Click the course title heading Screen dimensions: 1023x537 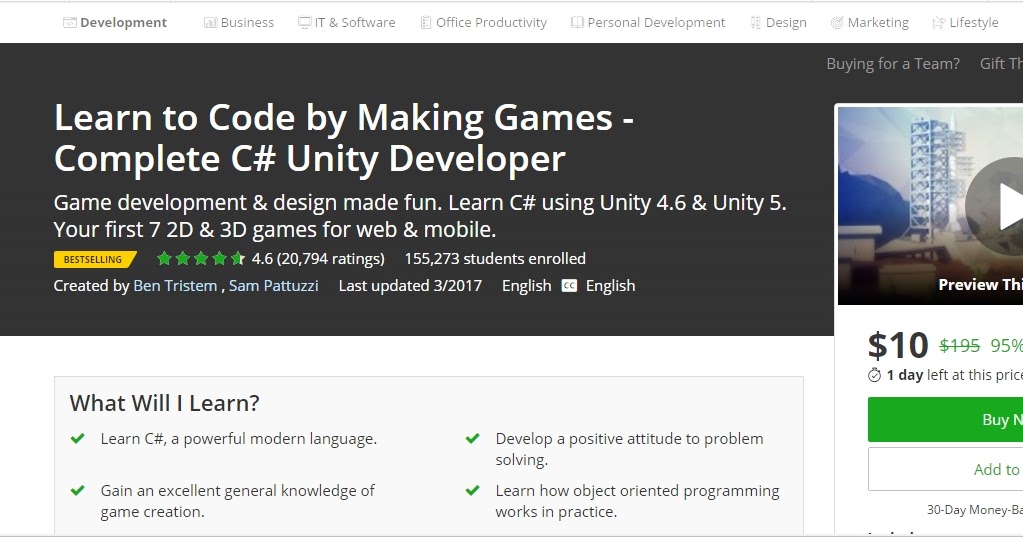coord(344,138)
